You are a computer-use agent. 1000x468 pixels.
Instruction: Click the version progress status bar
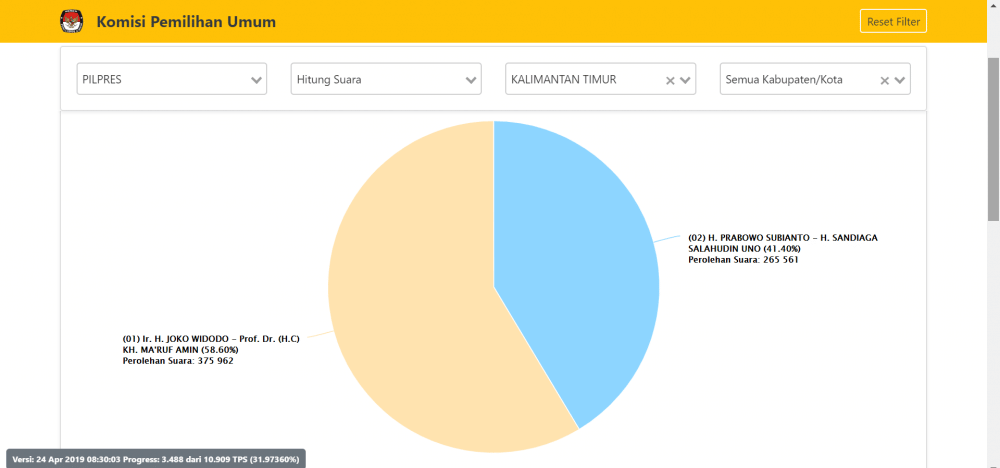[x=156, y=458]
